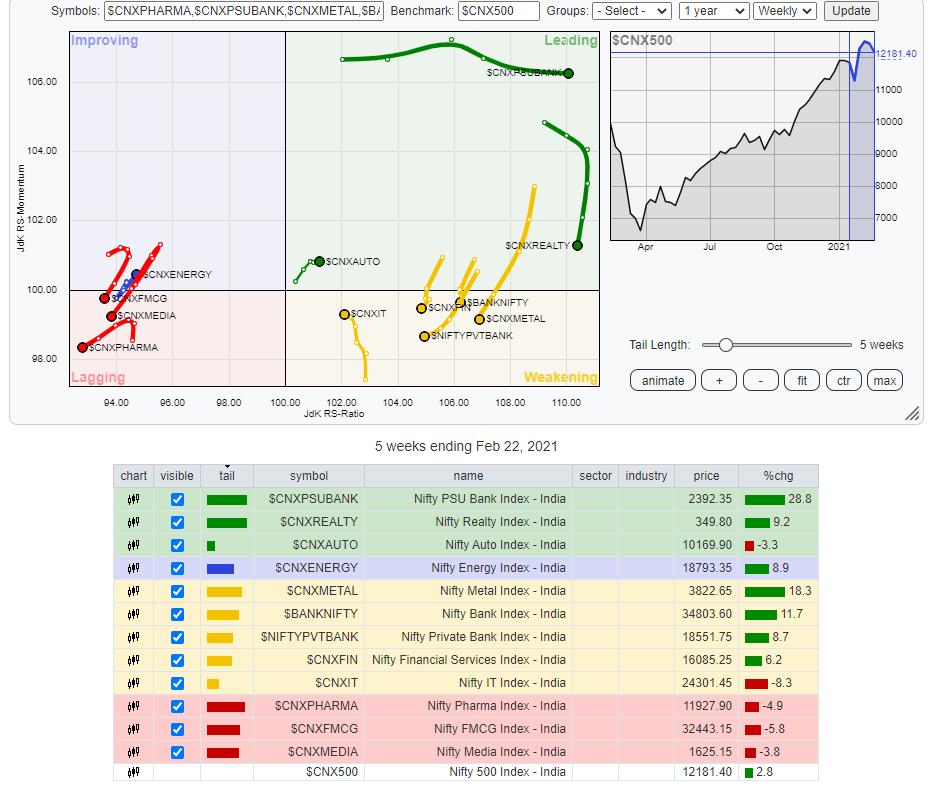Click the animate button
933x791 pixels.
pos(663,381)
